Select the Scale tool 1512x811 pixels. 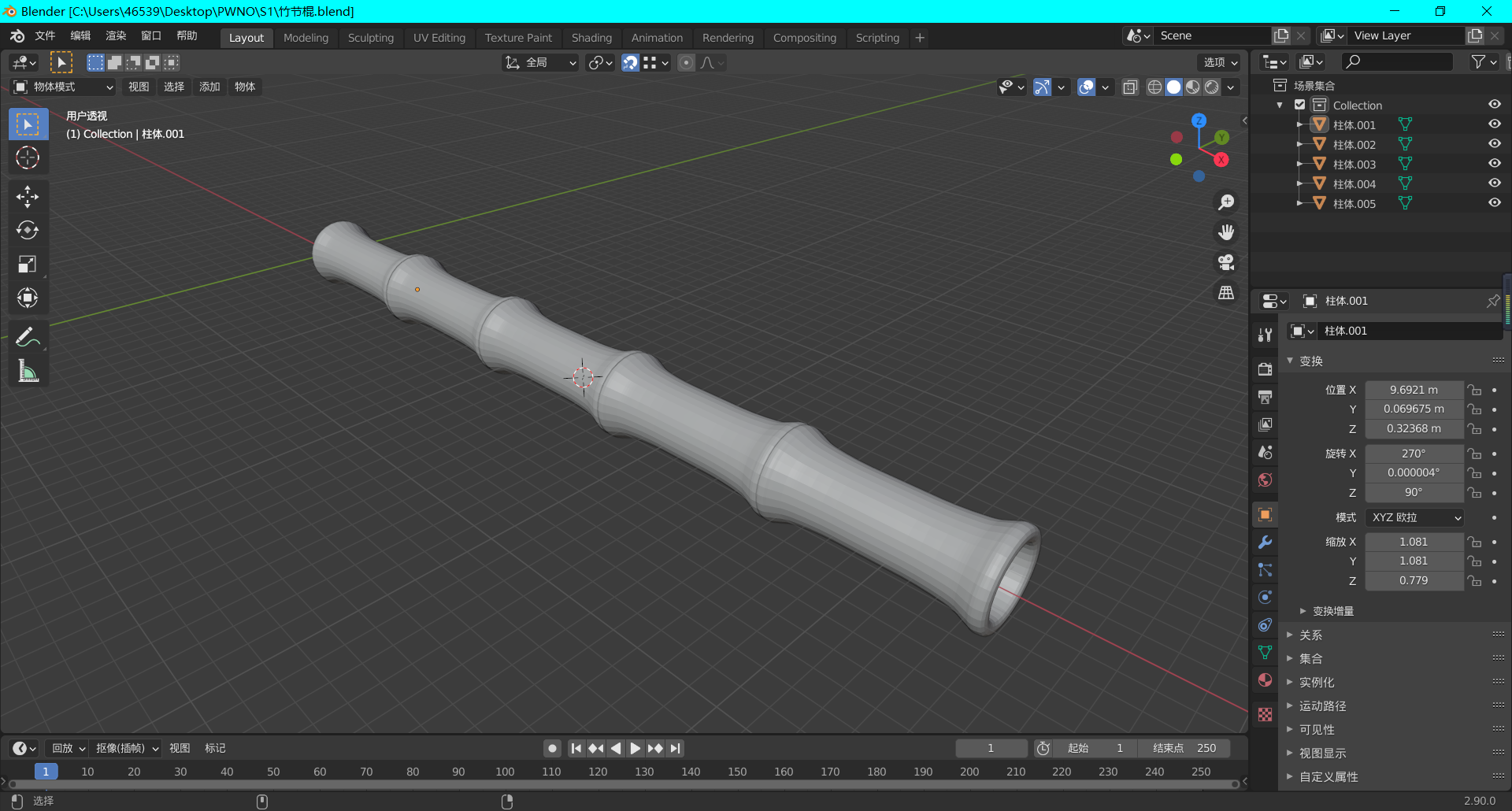click(28, 264)
